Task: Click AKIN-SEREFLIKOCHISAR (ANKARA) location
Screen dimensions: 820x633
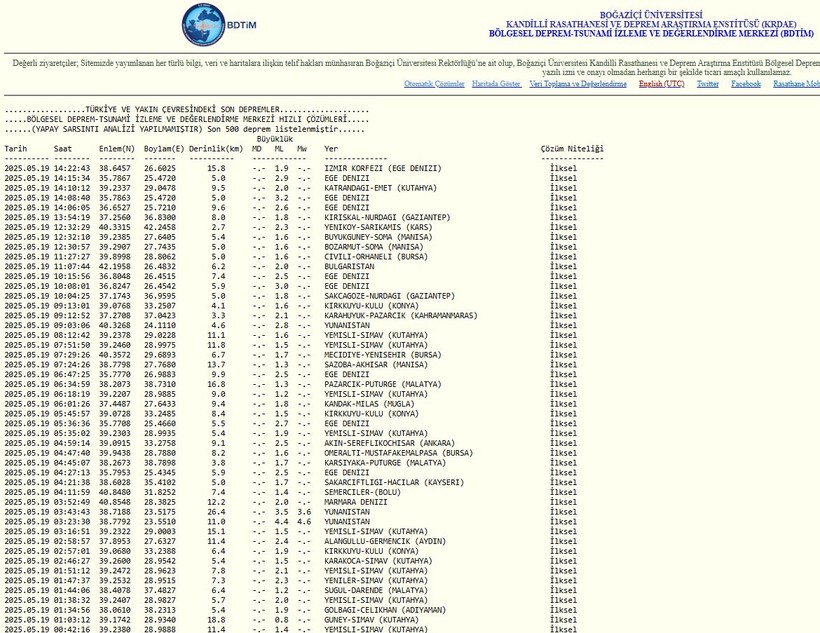Action: 390,443
